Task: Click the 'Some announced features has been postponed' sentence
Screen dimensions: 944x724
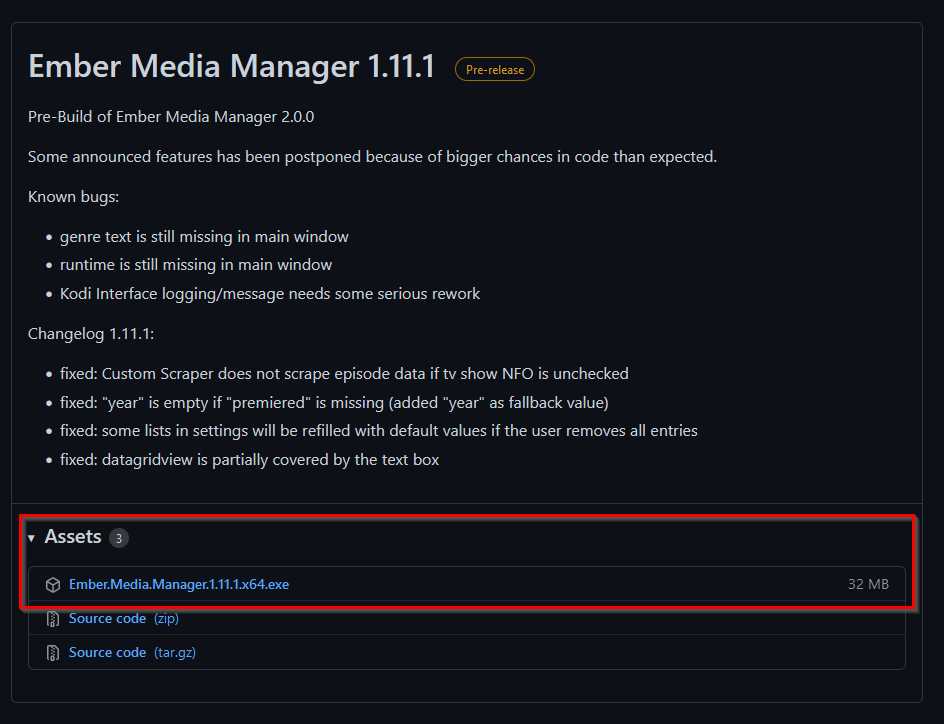Action: [x=372, y=157]
